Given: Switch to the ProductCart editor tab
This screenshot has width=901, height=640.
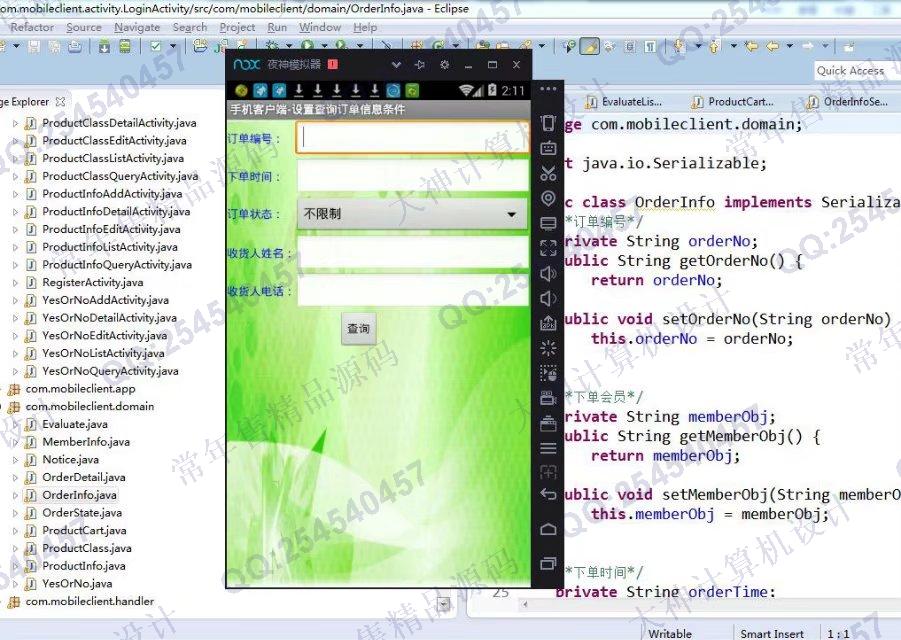Looking at the screenshot, I should click(739, 102).
